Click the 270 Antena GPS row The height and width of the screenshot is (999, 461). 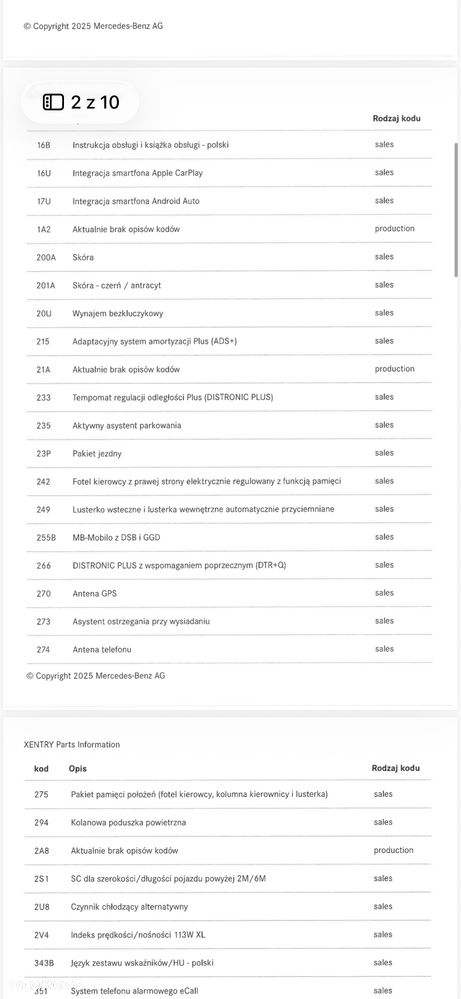click(x=229, y=593)
